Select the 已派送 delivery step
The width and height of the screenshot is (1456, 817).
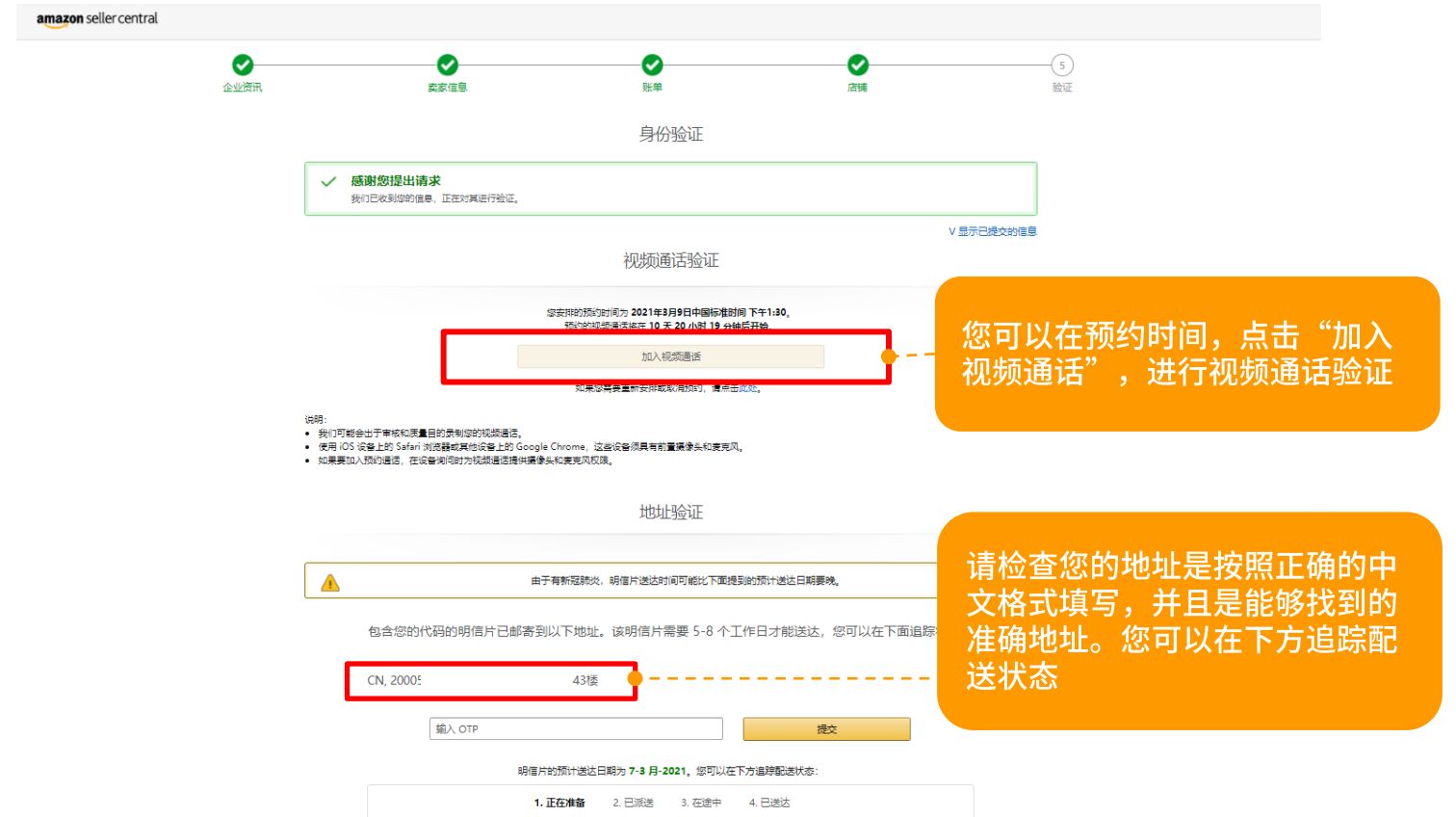[636, 803]
